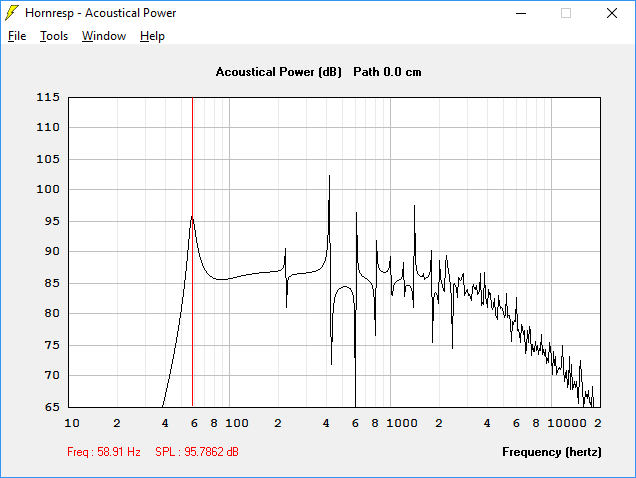Open the File menu
Screen dimensions: 636x478
pos(17,36)
